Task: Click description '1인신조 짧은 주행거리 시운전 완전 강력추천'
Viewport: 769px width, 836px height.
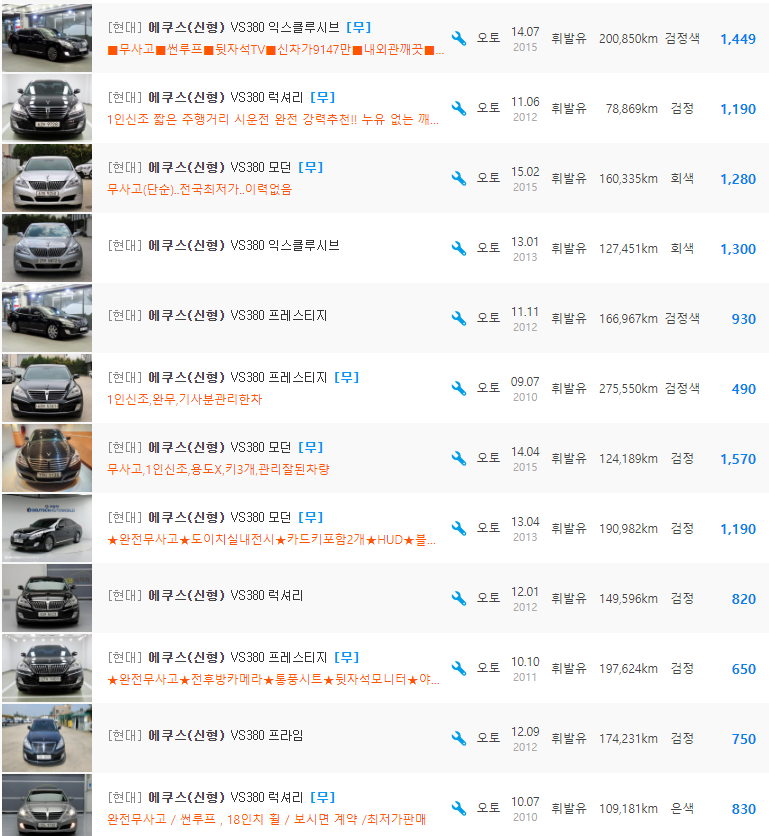Action: pos(273,119)
